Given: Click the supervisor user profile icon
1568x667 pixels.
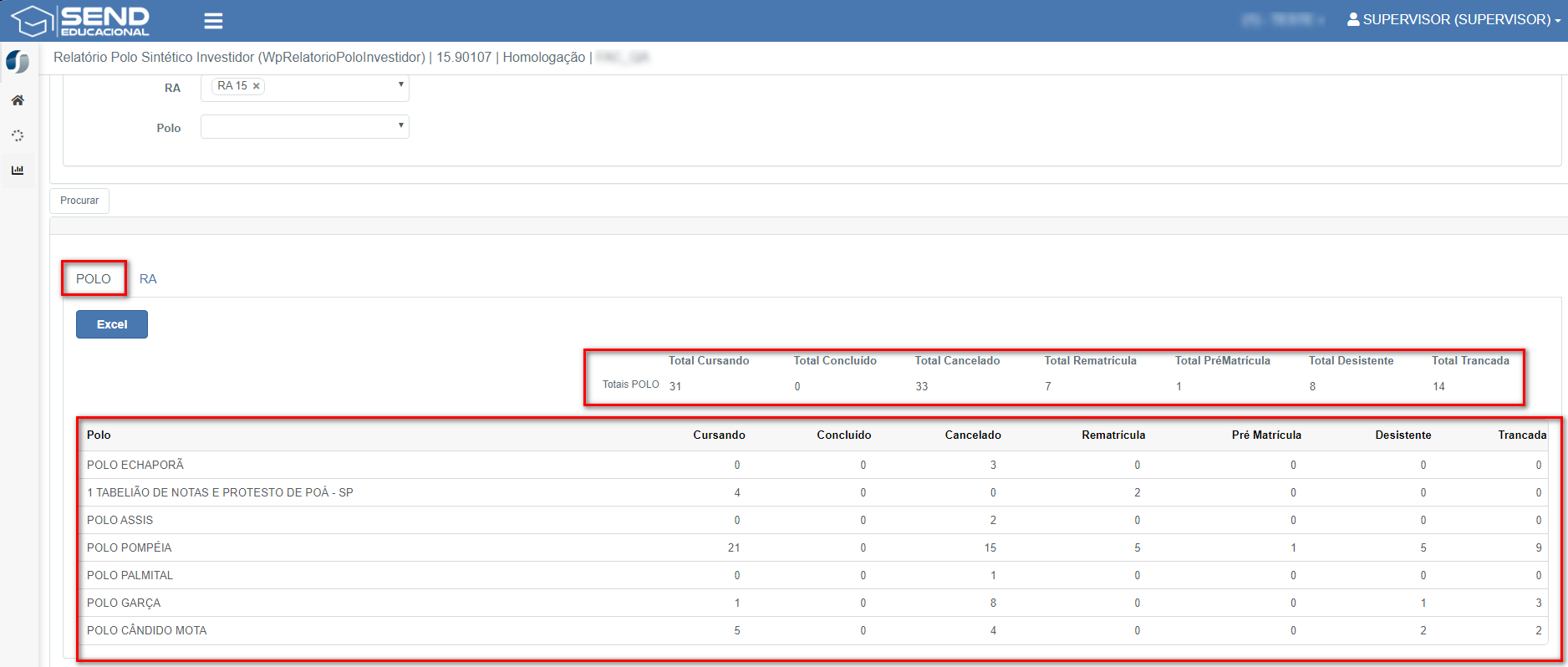Looking at the screenshot, I should 1352,19.
